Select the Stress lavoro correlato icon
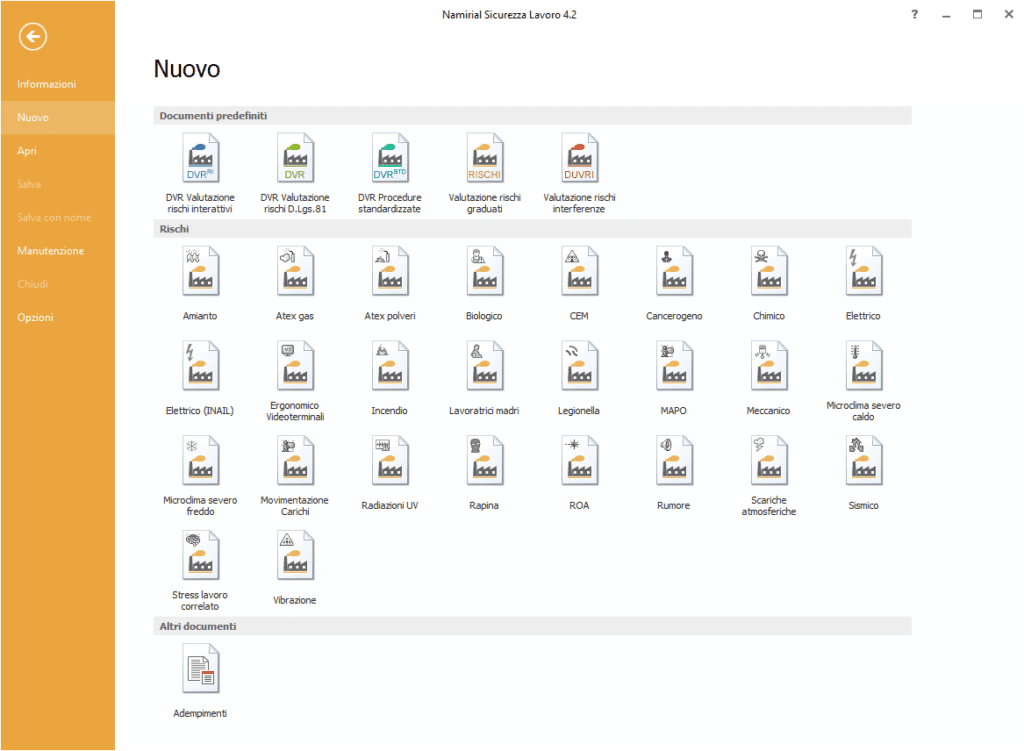The image size is (1024, 751). tap(200, 555)
